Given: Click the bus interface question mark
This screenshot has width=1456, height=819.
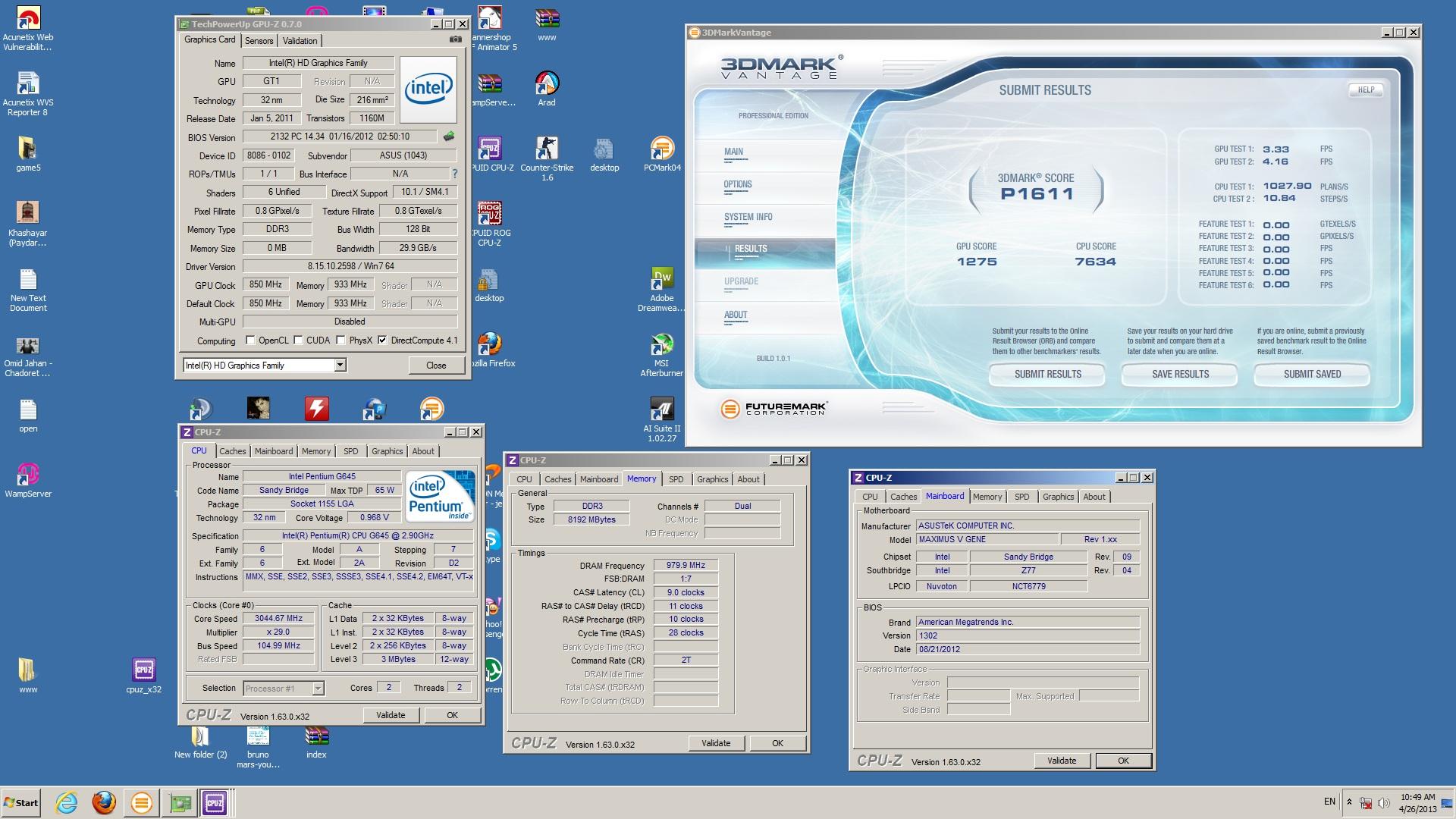Looking at the screenshot, I should click(x=454, y=174).
